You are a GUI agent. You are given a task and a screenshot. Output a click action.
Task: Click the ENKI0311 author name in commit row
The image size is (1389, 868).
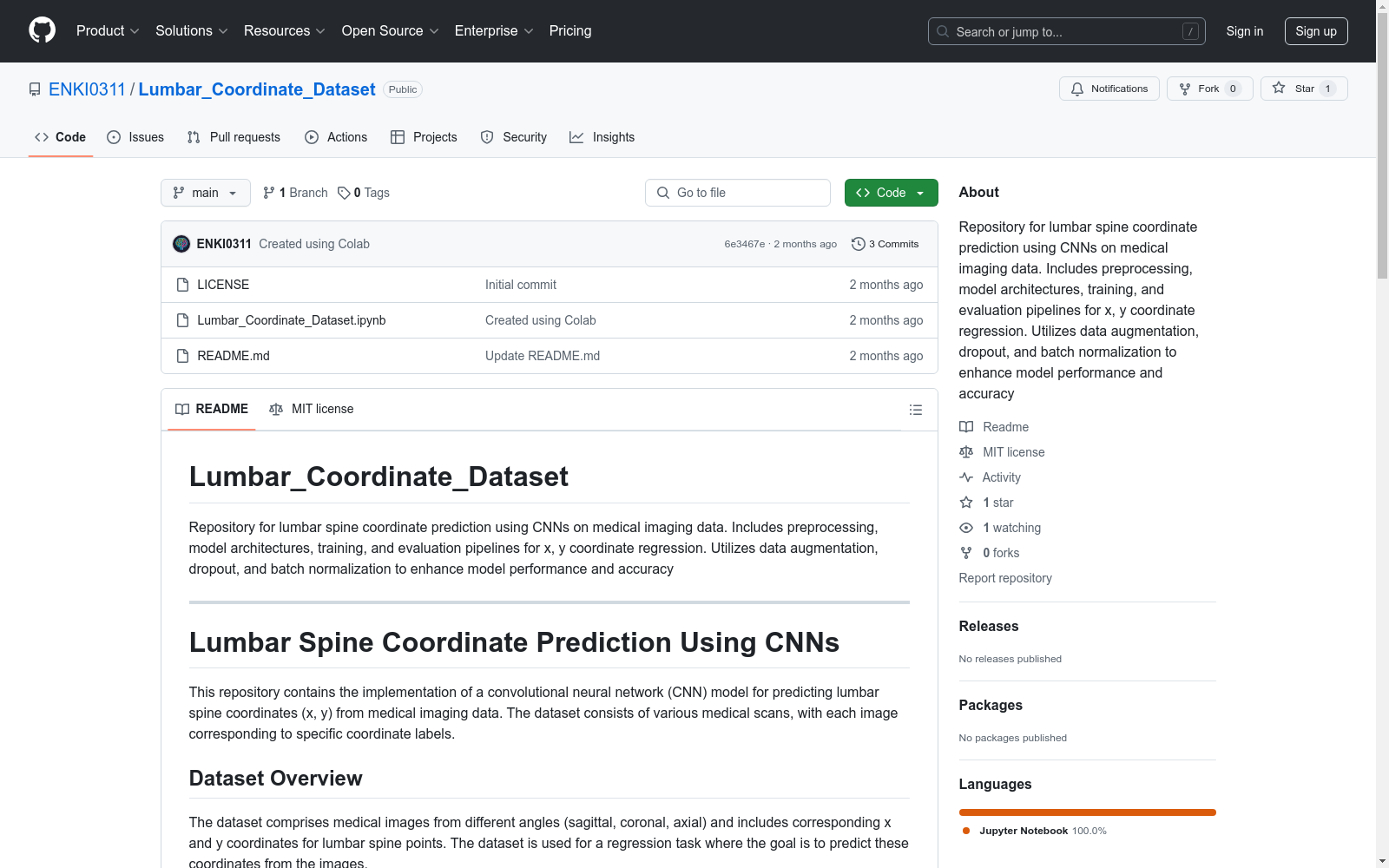click(224, 244)
